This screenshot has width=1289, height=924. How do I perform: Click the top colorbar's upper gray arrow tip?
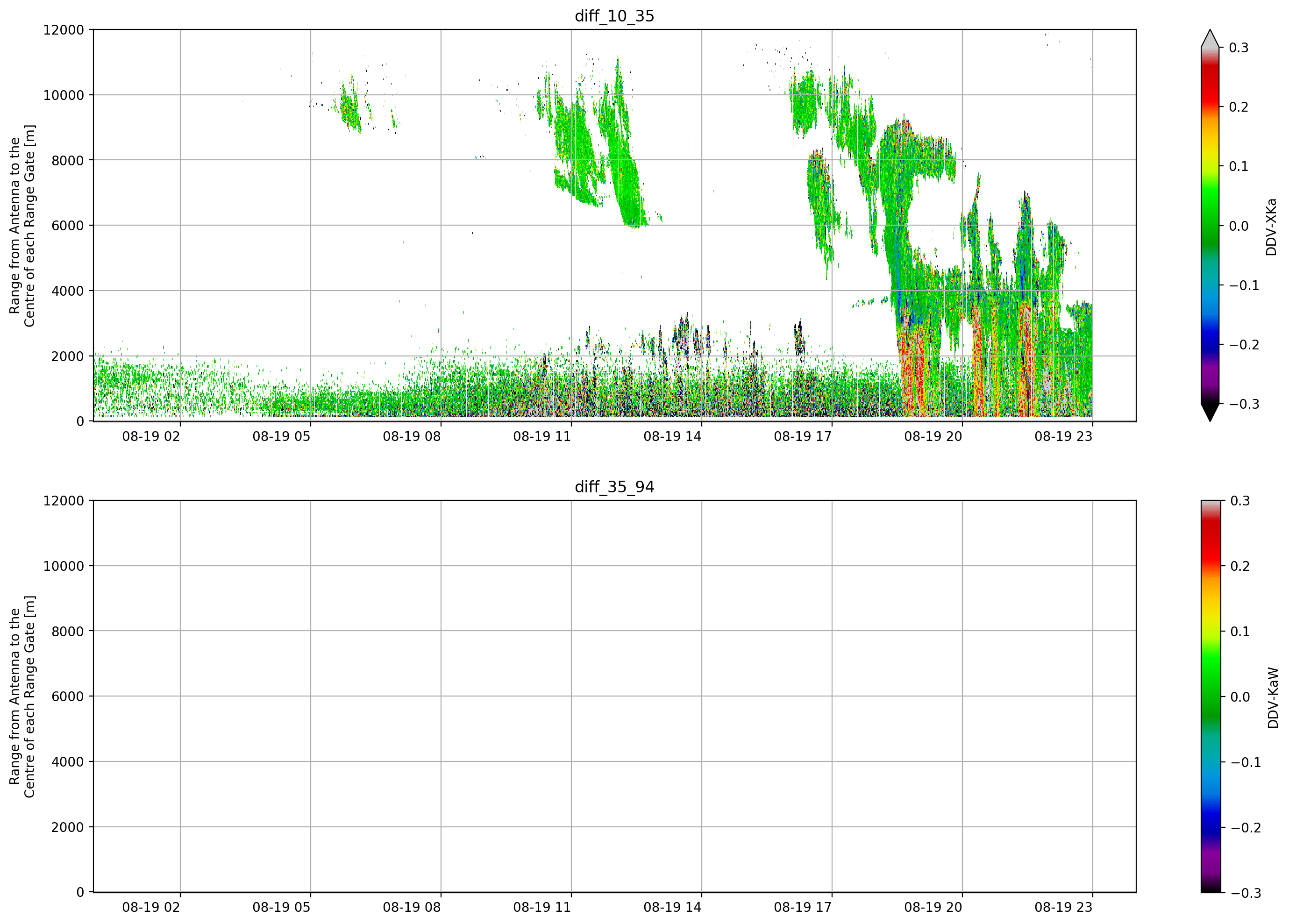[x=1210, y=37]
